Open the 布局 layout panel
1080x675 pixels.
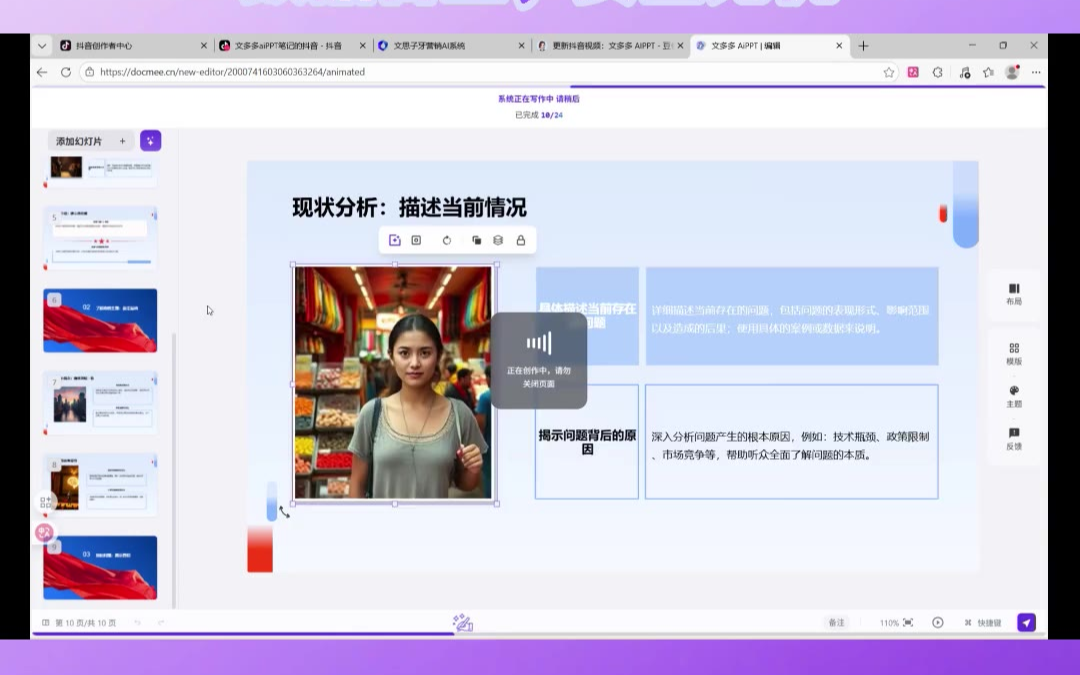[1014, 294]
